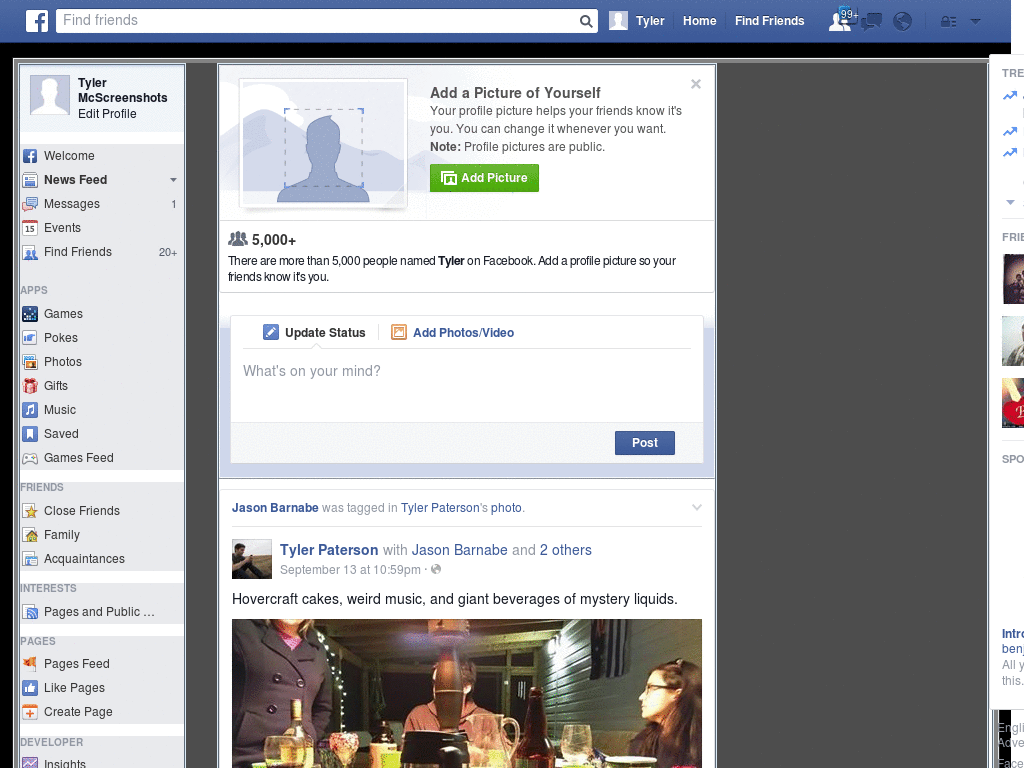1024x768 pixels.
Task: Click the public audience globe icon on post
Action: pyautogui.click(x=436, y=569)
